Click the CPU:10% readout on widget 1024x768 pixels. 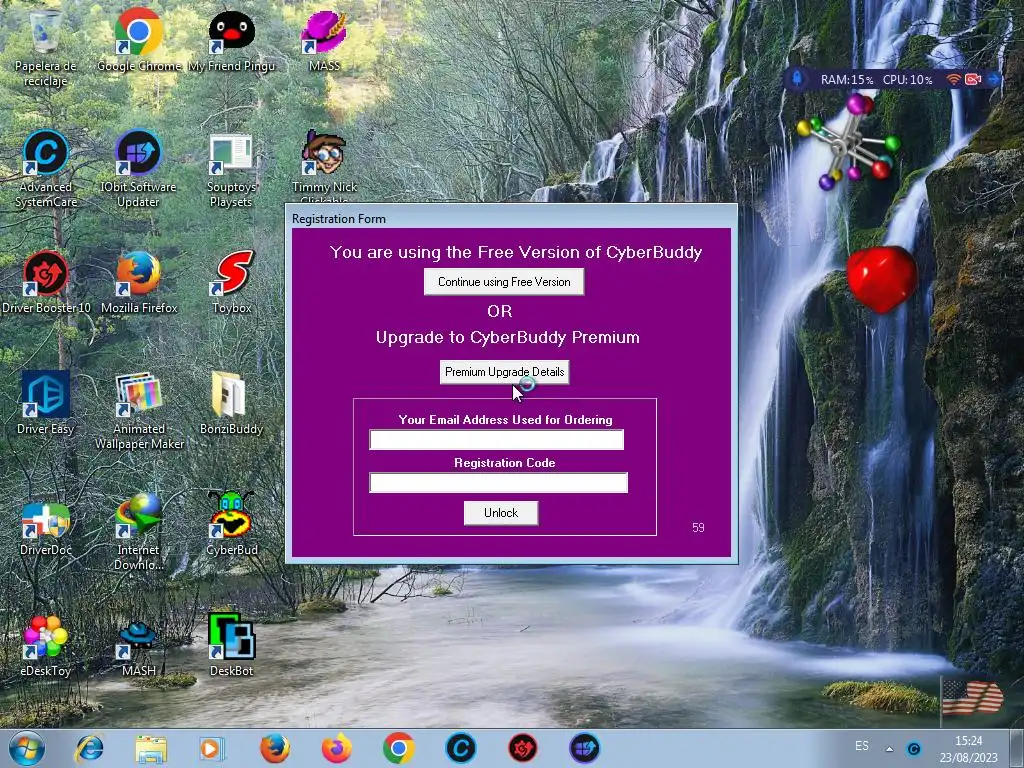[908, 80]
